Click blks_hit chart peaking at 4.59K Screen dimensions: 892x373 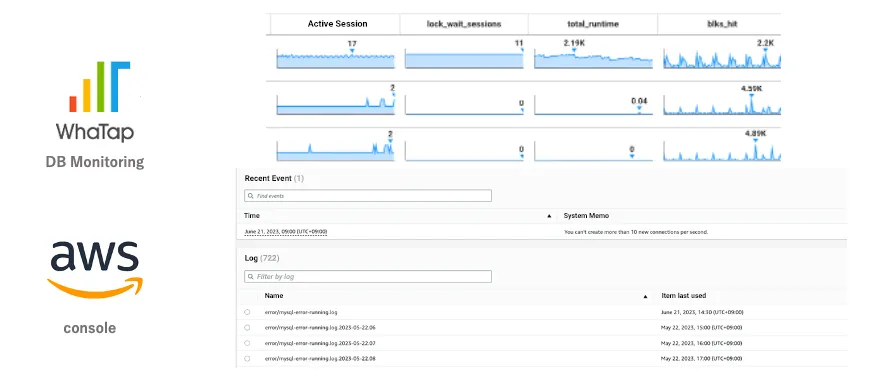pos(721,105)
